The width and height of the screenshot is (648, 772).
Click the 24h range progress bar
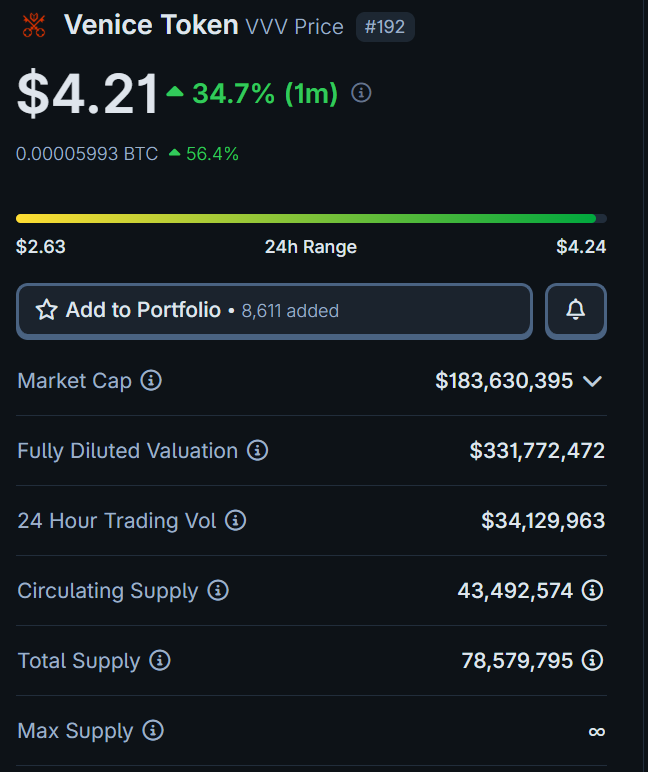[x=311, y=219]
